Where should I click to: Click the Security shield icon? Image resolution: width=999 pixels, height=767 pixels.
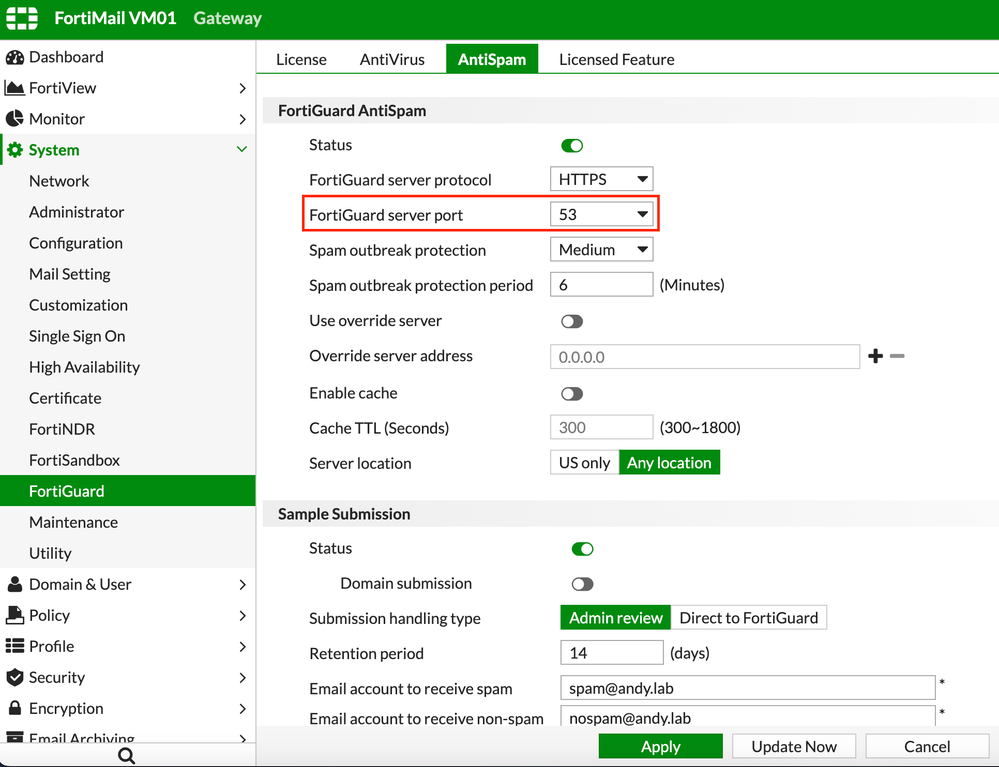tap(15, 677)
